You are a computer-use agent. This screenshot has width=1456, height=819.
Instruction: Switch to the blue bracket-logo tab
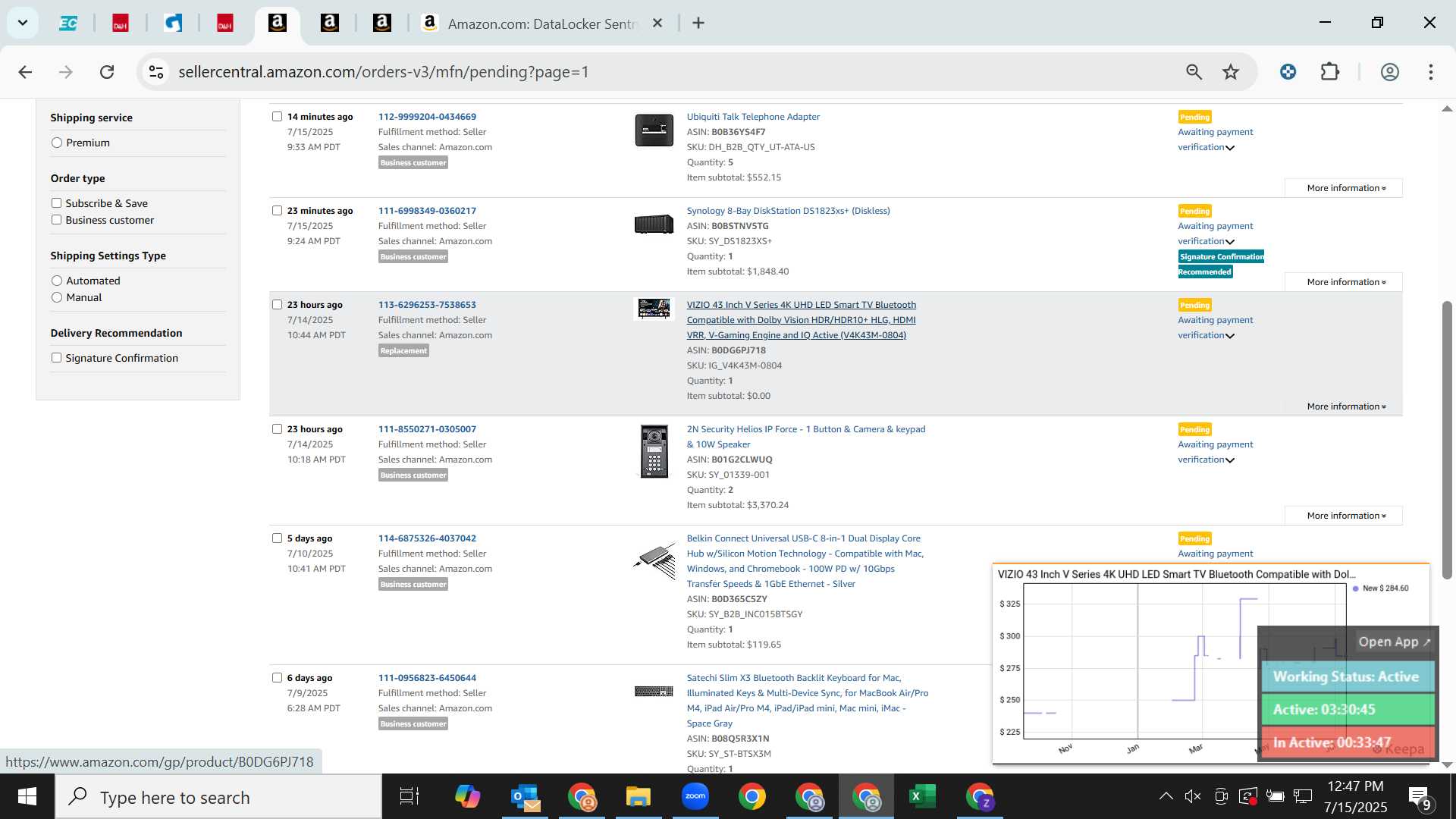[x=173, y=24]
